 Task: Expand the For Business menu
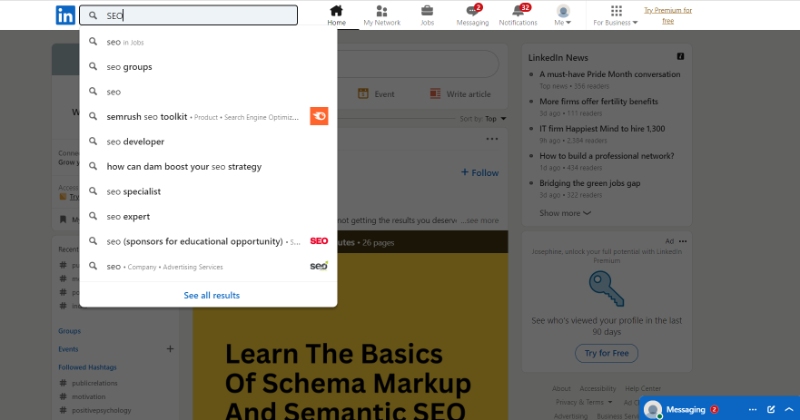click(x=615, y=15)
